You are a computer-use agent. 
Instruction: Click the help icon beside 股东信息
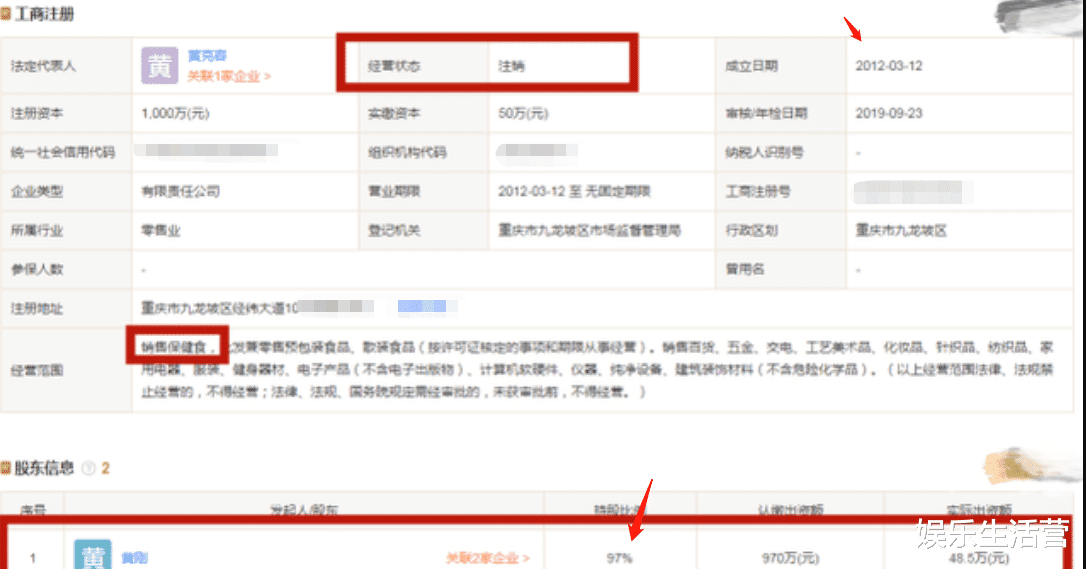coord(89,468)
